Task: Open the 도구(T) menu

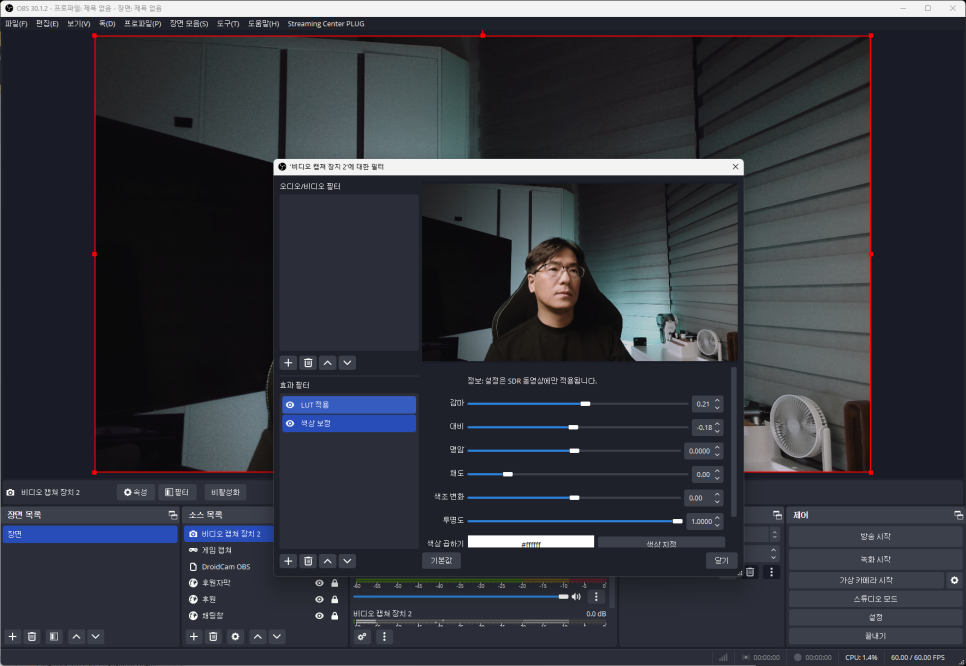Action: point(228,23)
